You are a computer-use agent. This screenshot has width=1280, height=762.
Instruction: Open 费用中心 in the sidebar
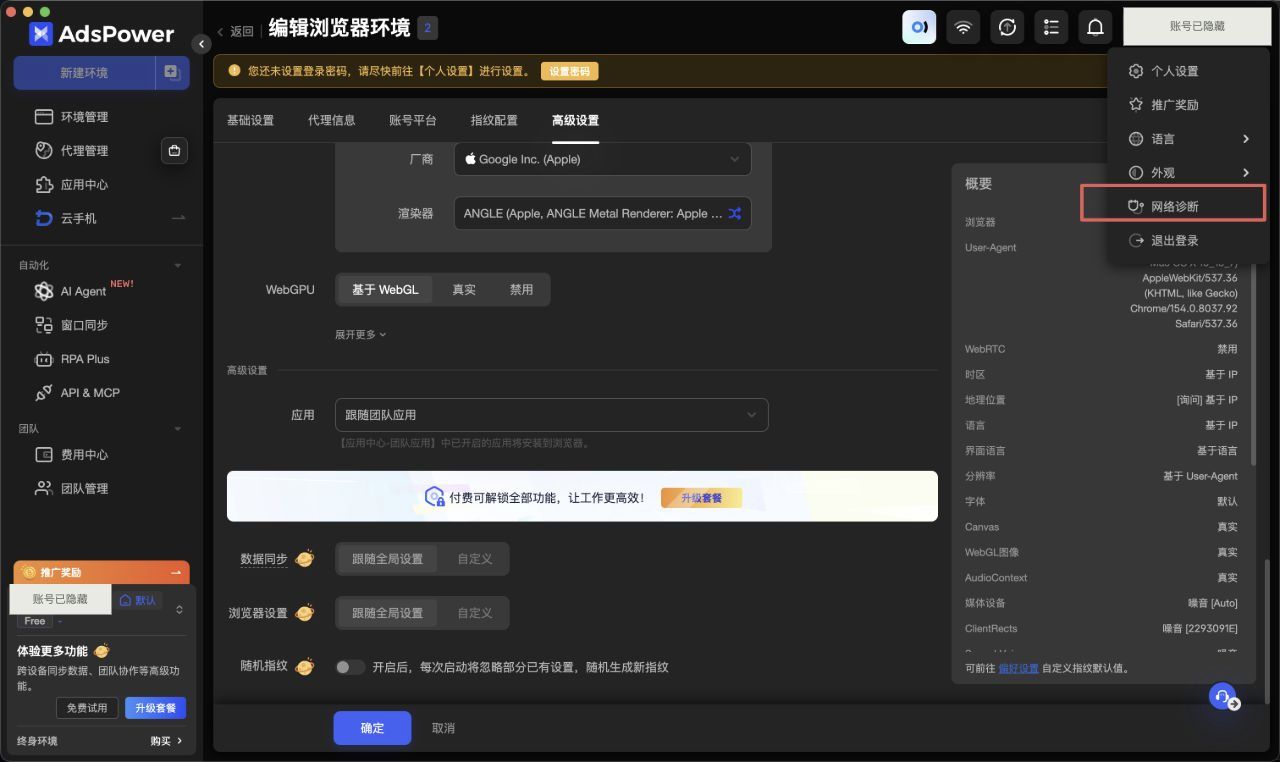(84, 455)
